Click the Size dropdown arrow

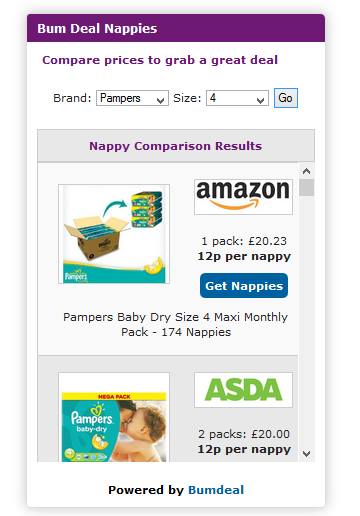click(261, 100)
